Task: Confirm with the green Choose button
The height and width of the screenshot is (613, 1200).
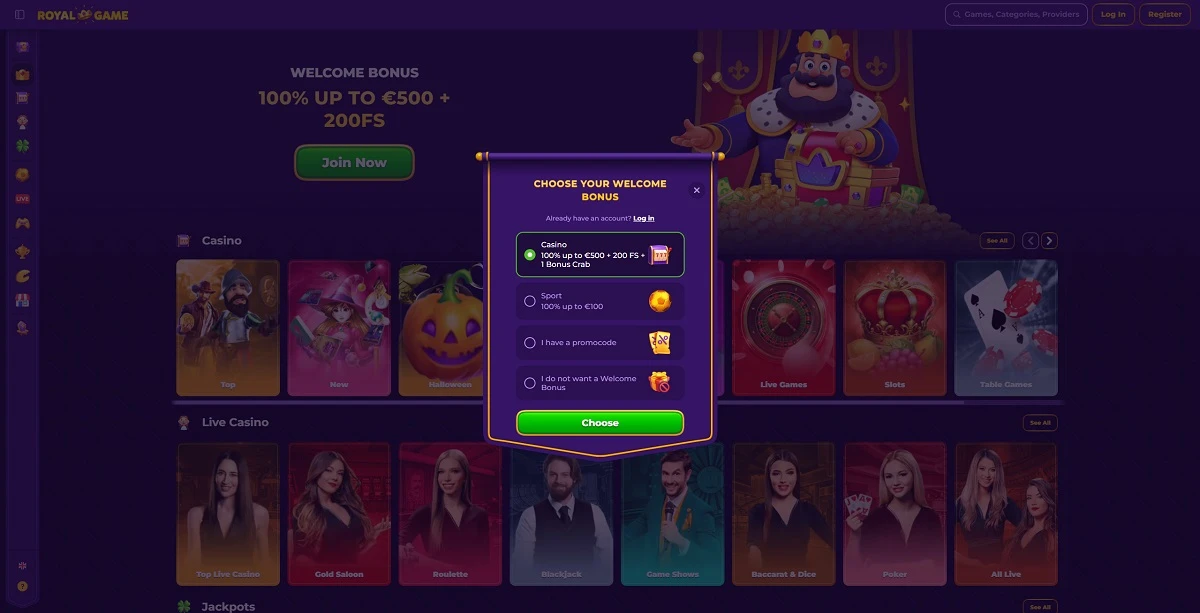Action: pos(600,423)
